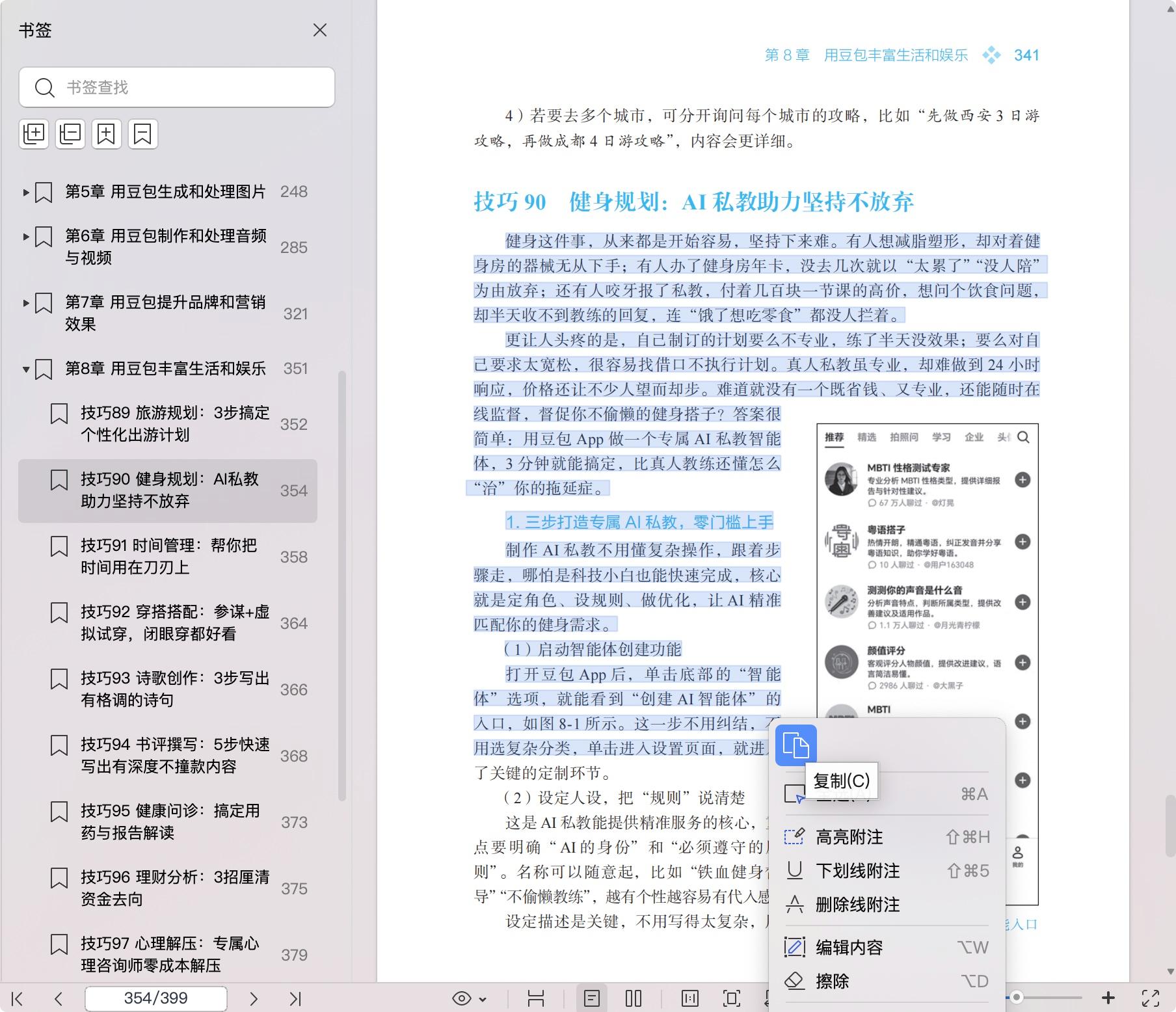Click page number 248 next to 第5章
This screenshot has height=1012, width=1176.
[294, 192]
